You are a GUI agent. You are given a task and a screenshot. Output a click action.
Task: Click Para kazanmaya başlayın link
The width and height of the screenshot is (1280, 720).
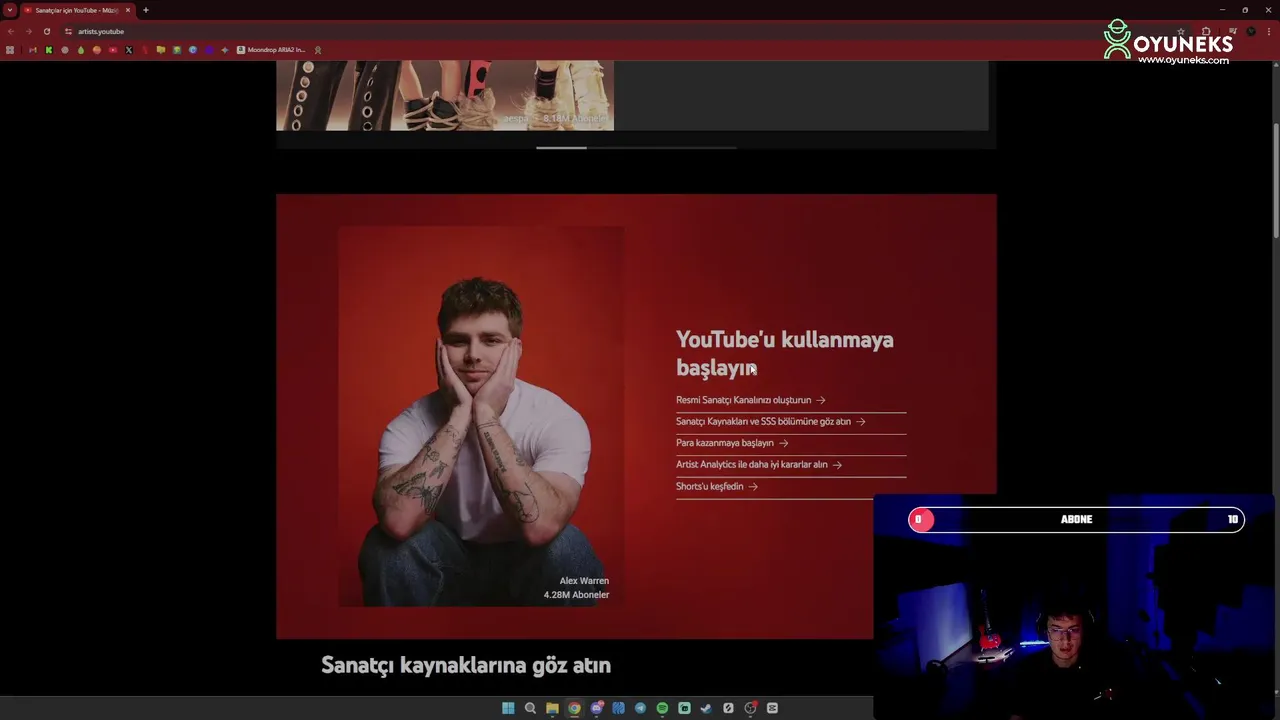732,443
